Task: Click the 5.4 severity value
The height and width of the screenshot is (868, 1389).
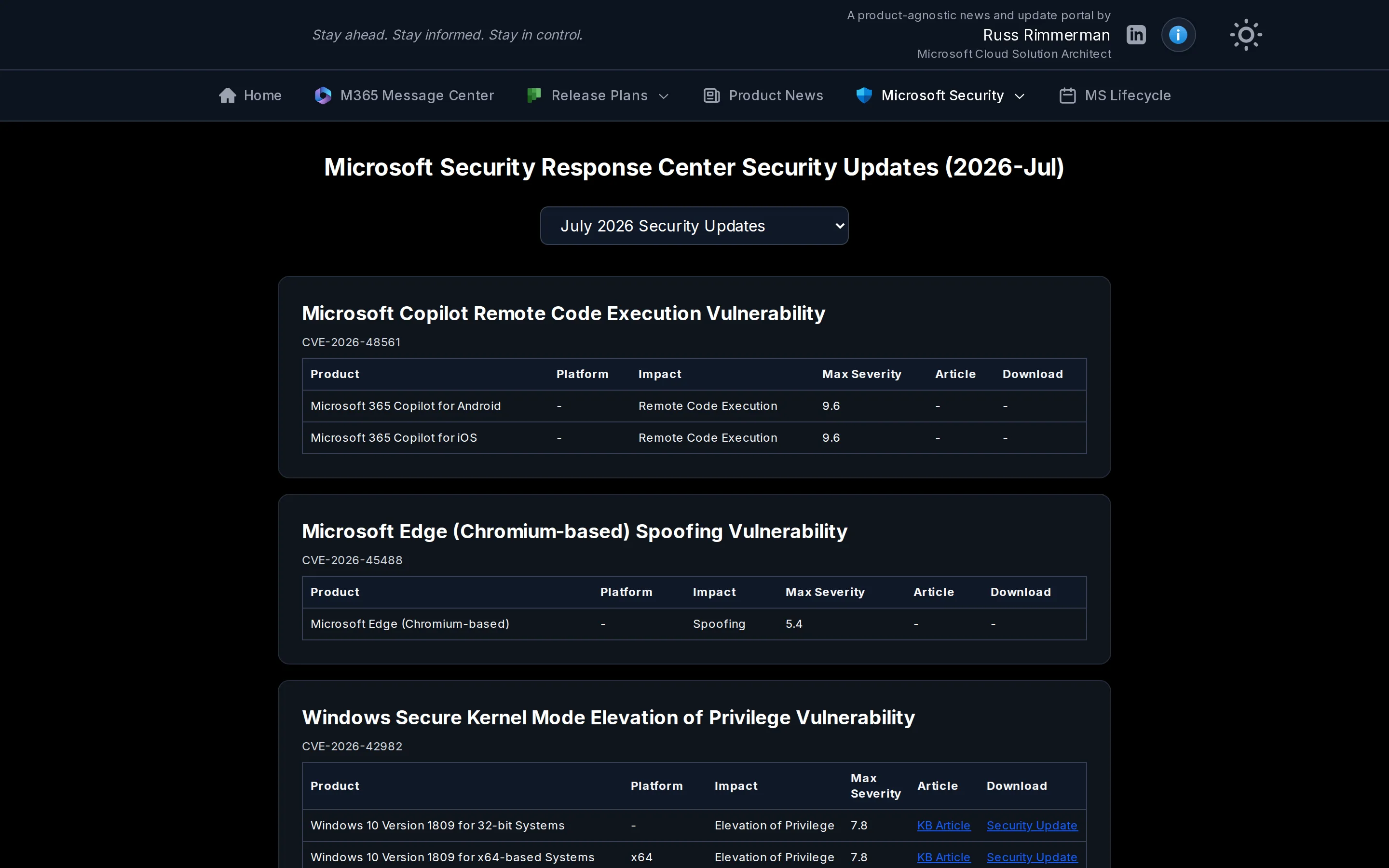Action: [794, 624]
